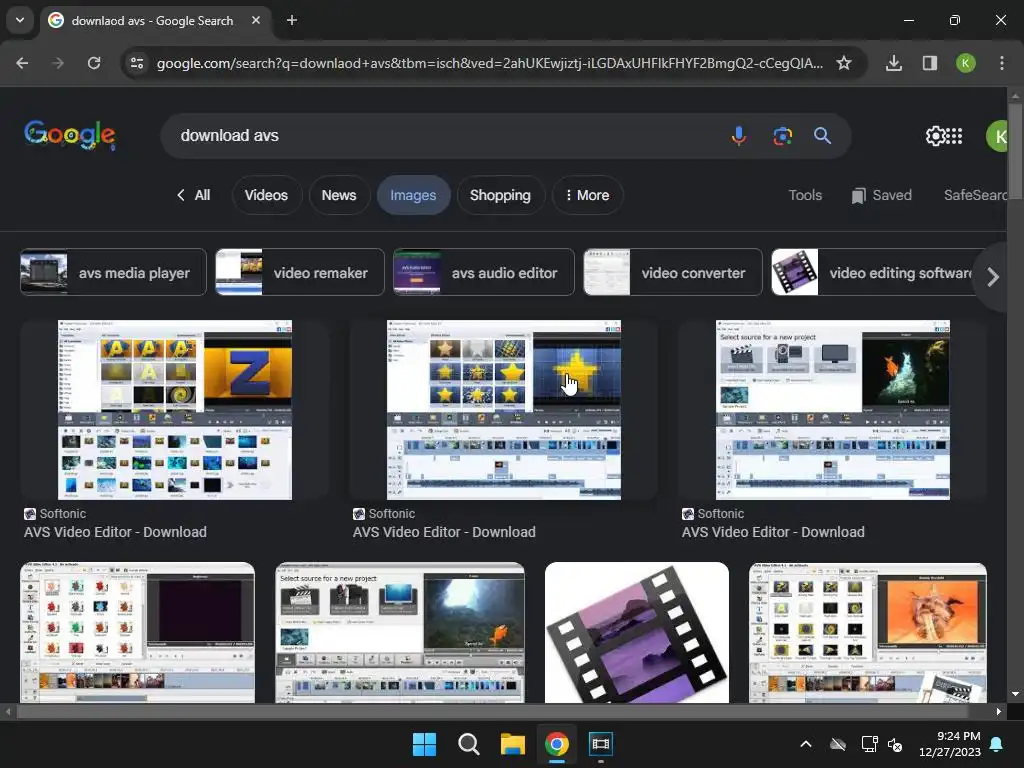Close the Google Search tab
1024x768 pixels.
click(256, 20)
